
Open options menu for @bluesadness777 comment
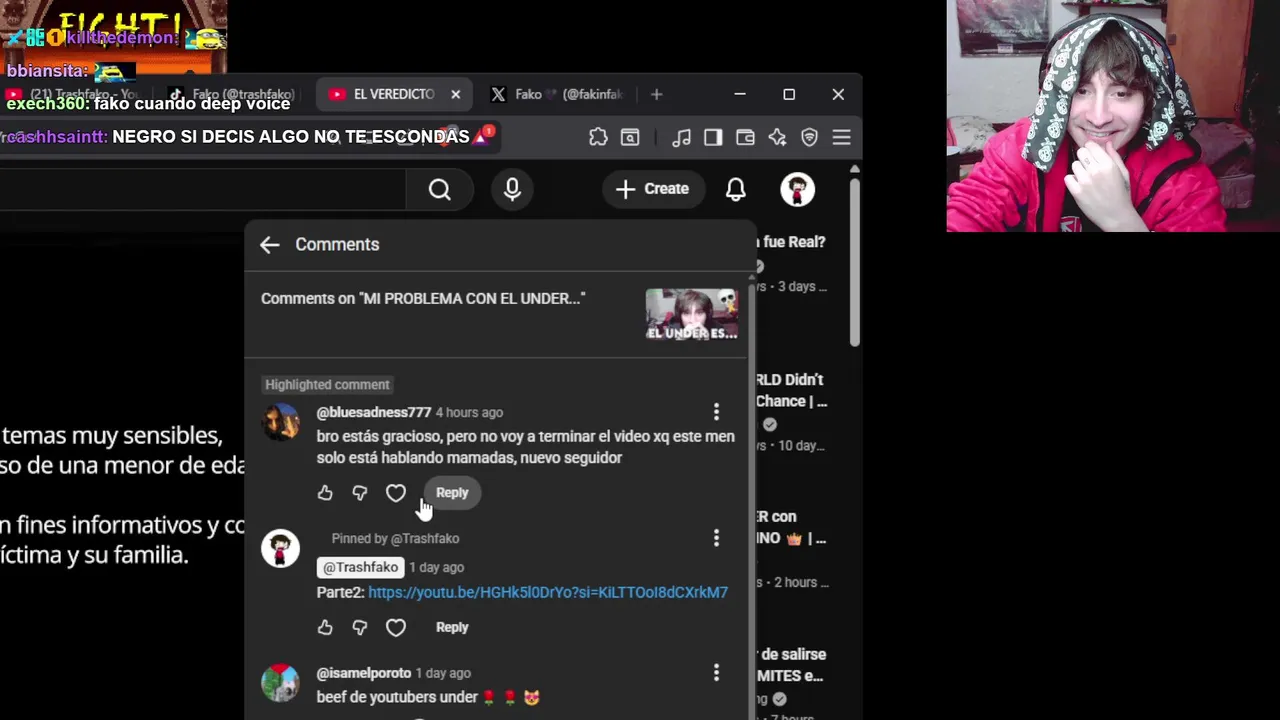click(716, 412)
